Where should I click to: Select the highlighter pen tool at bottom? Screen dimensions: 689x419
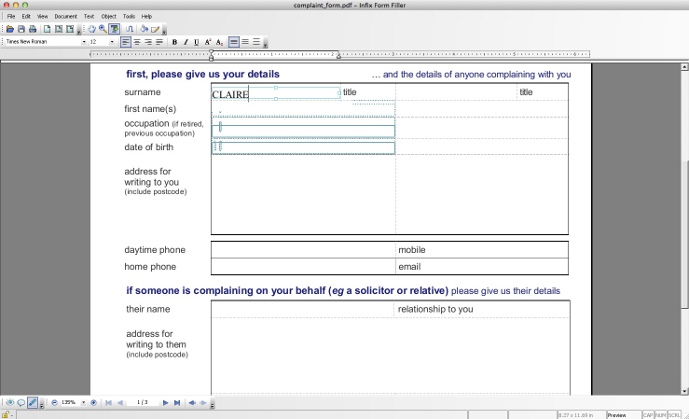click(33, 402)
